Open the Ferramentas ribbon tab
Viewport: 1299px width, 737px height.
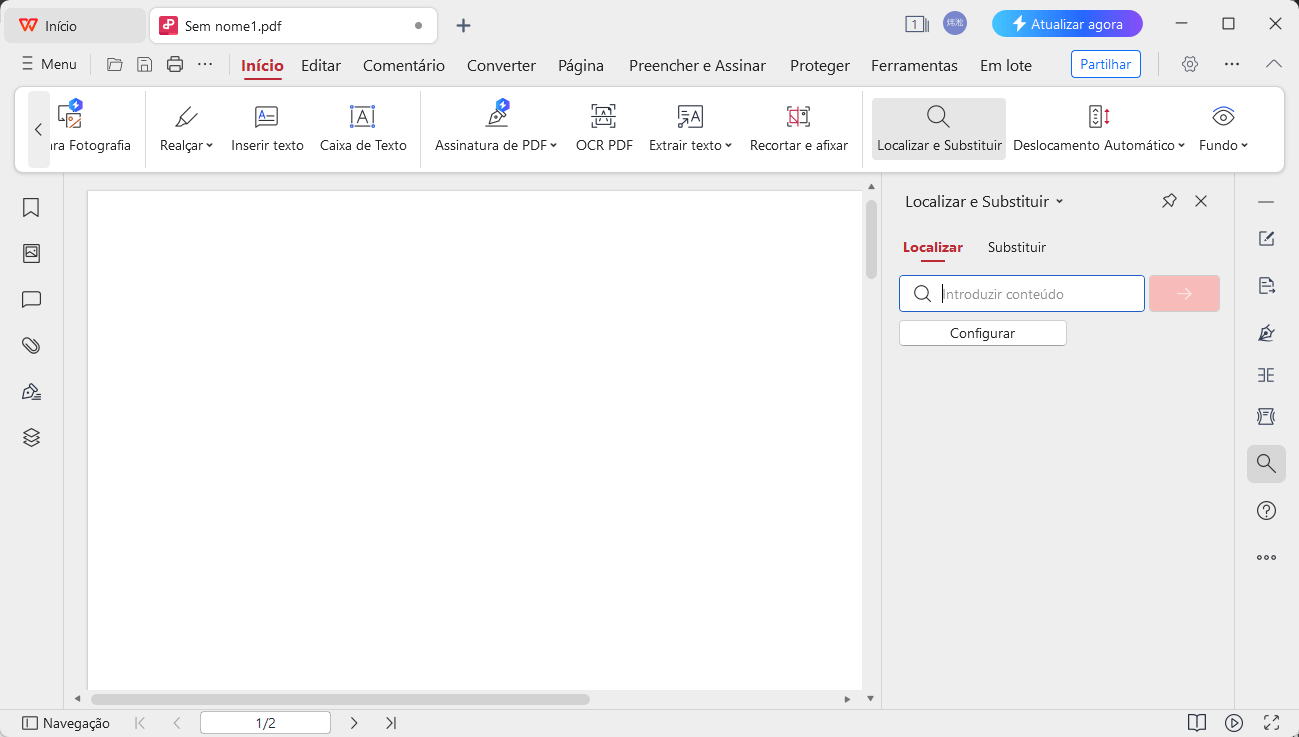point(914,65)
